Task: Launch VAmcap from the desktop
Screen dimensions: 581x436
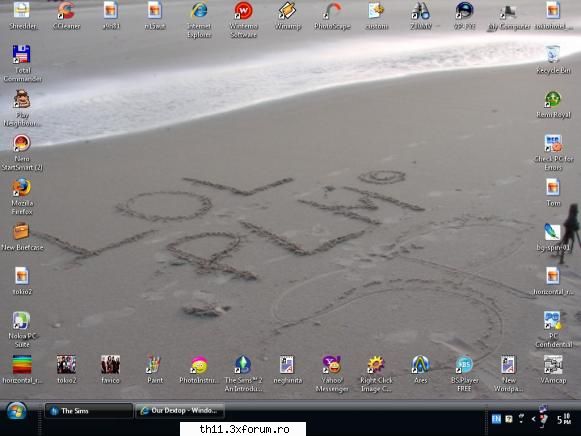Action: (x=553, y=369)
